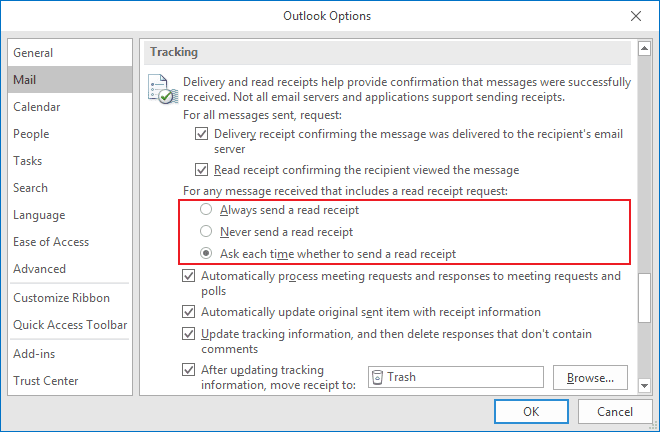This screenshot has width=660, height=432.
Task: Open Tasks options category
Action: tap(70, 160)
